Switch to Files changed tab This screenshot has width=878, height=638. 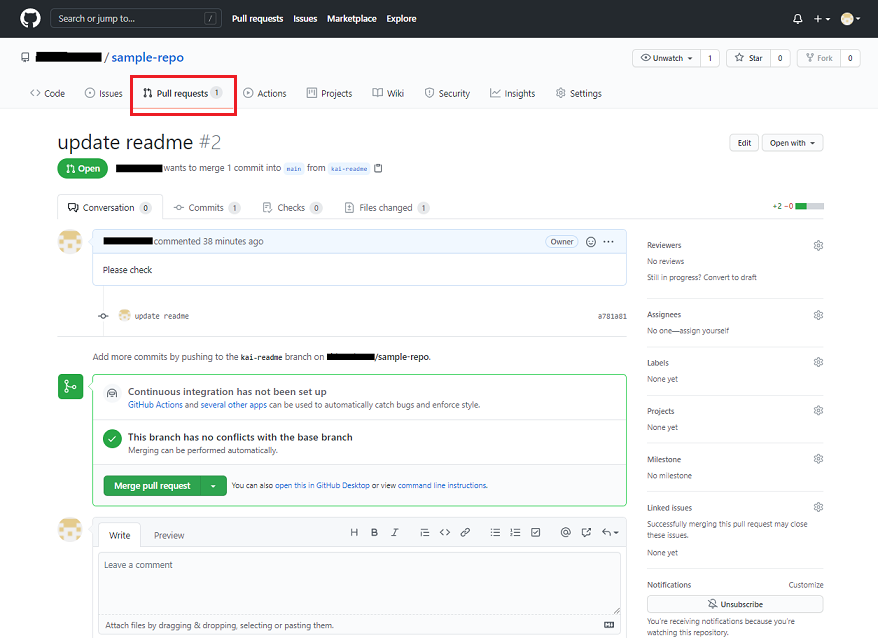[386, 208]
